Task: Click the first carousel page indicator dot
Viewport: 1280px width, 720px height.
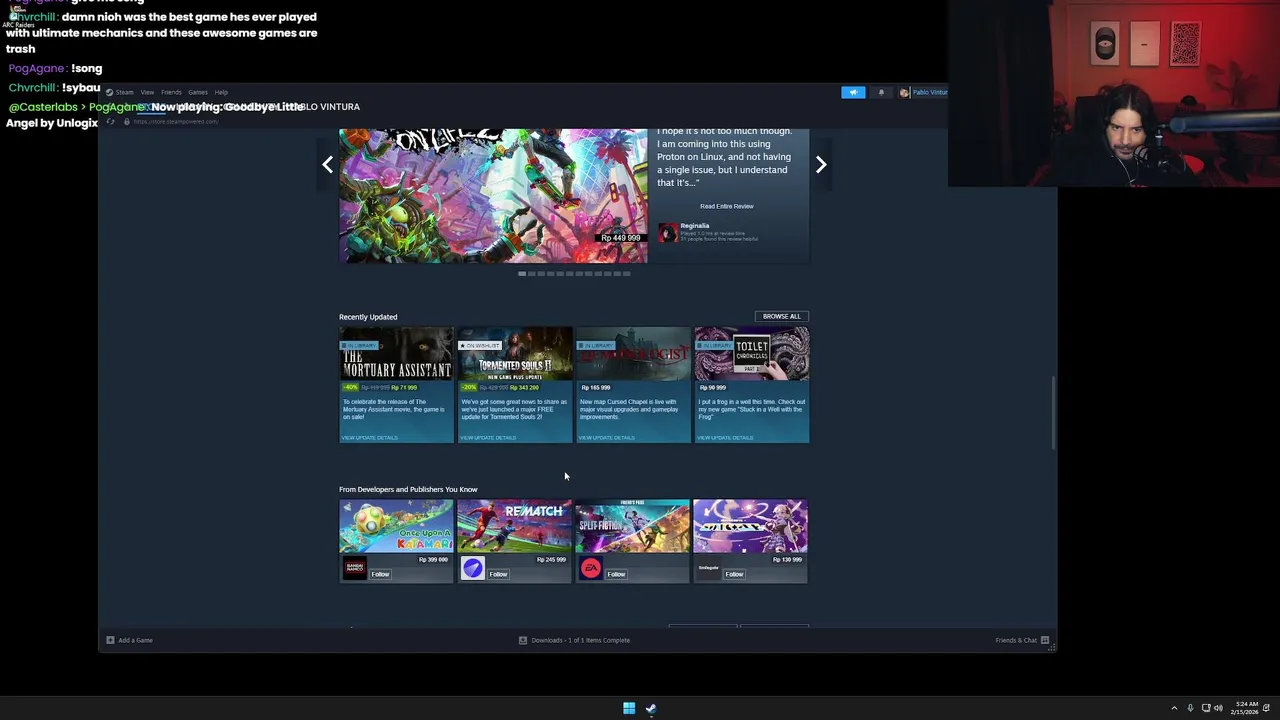Action: pos(522,273)
